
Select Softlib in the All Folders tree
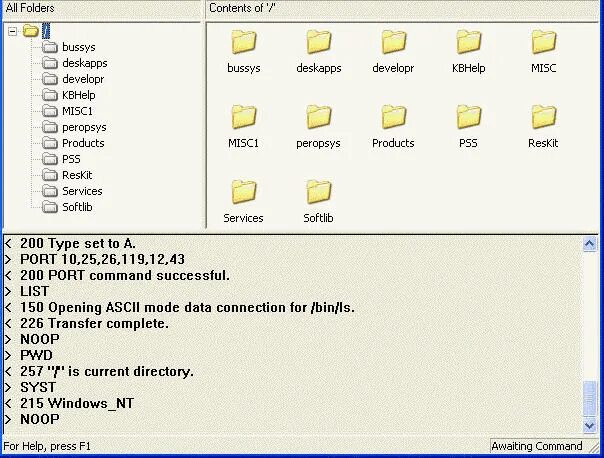[x=77, y=207]
